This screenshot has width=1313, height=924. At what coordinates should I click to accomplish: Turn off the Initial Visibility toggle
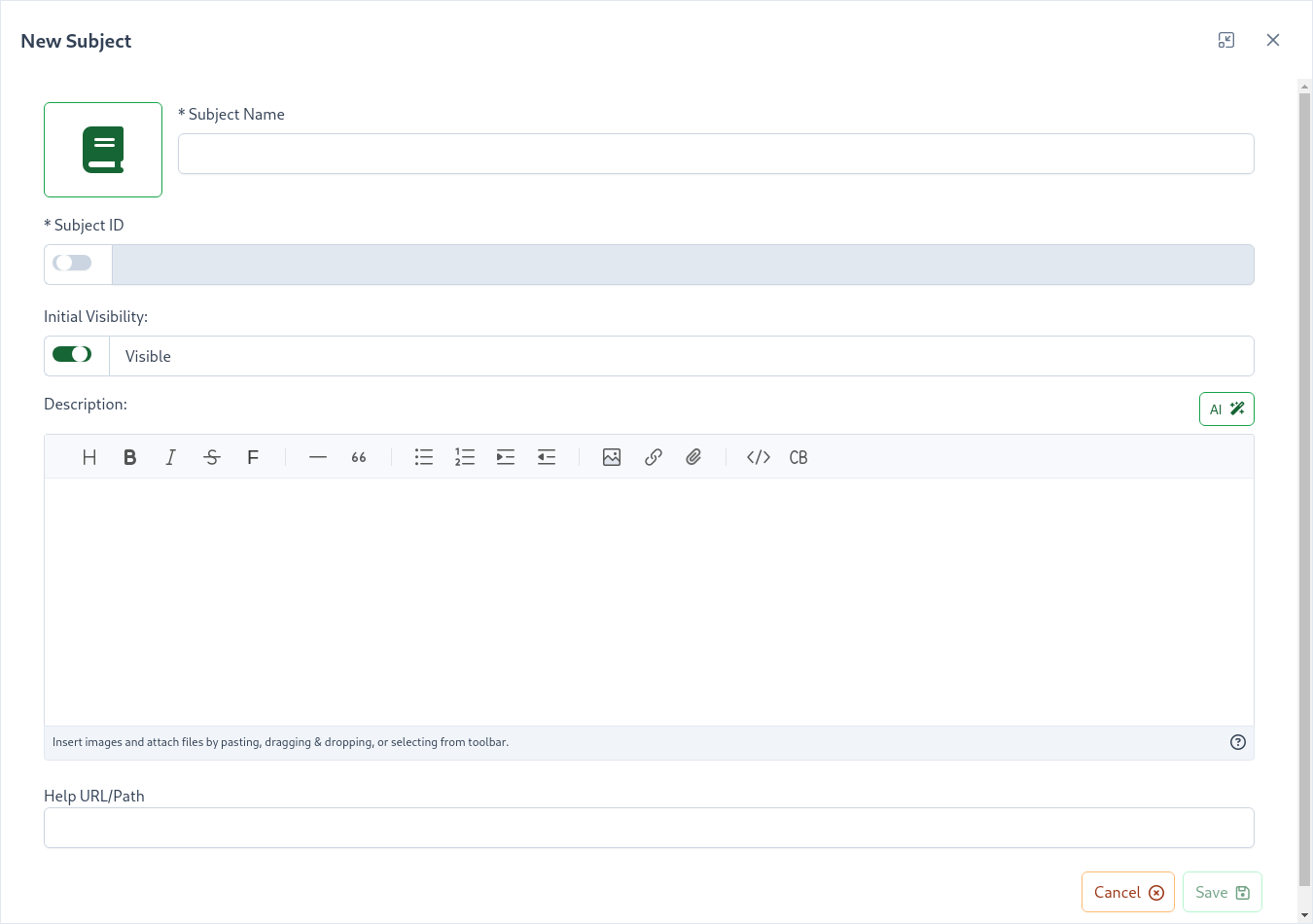tap(73, 355)
